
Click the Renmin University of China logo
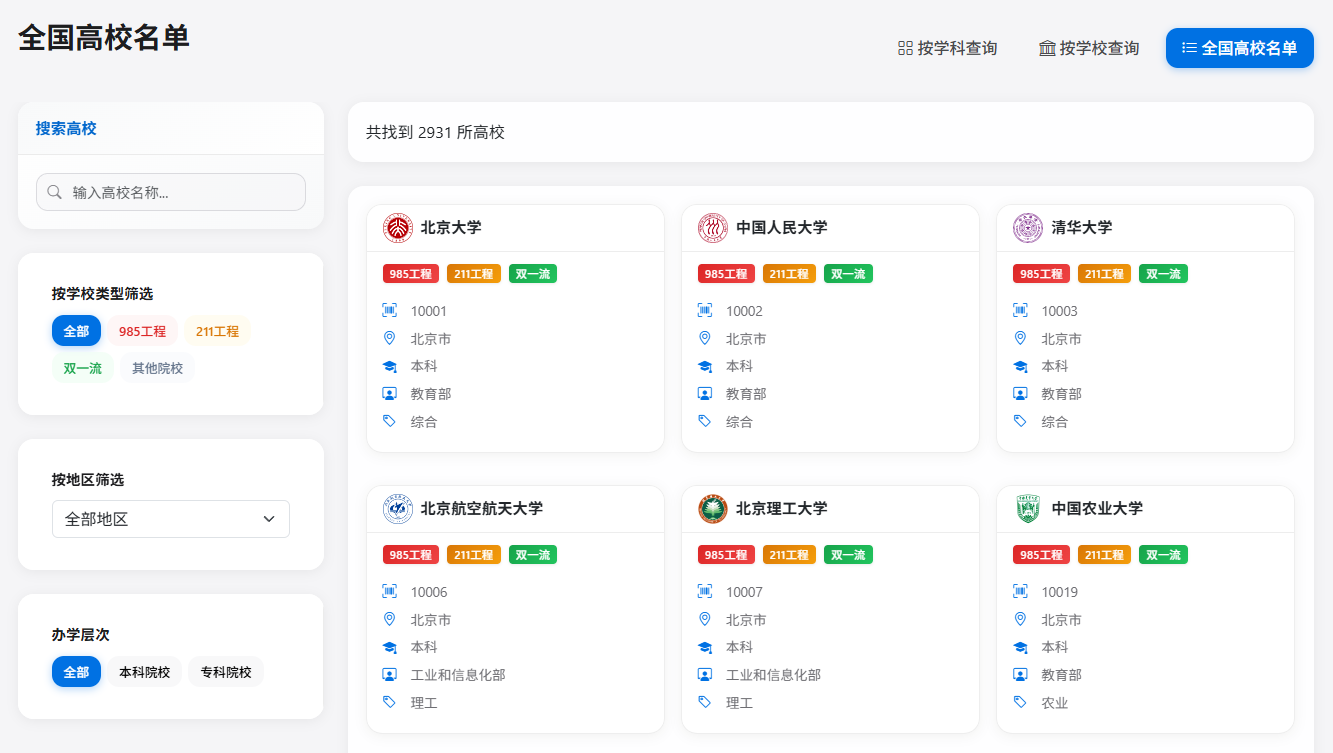coord(713,228)
